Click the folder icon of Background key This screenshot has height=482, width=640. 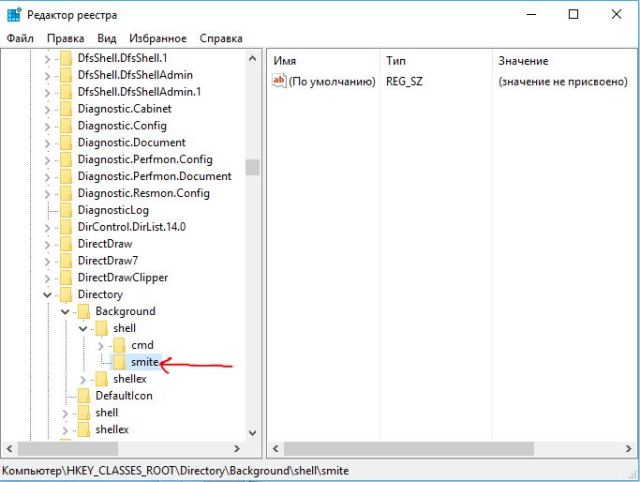[84, 311]
